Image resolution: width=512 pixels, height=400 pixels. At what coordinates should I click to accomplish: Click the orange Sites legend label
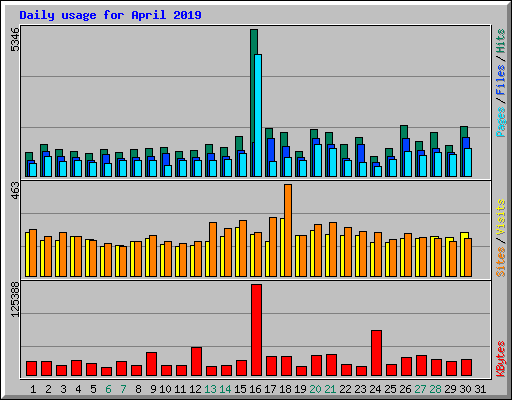[500, 262]
